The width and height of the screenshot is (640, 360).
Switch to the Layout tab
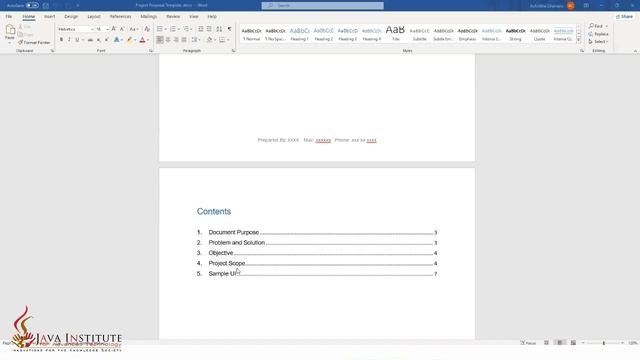pos(94,17)
